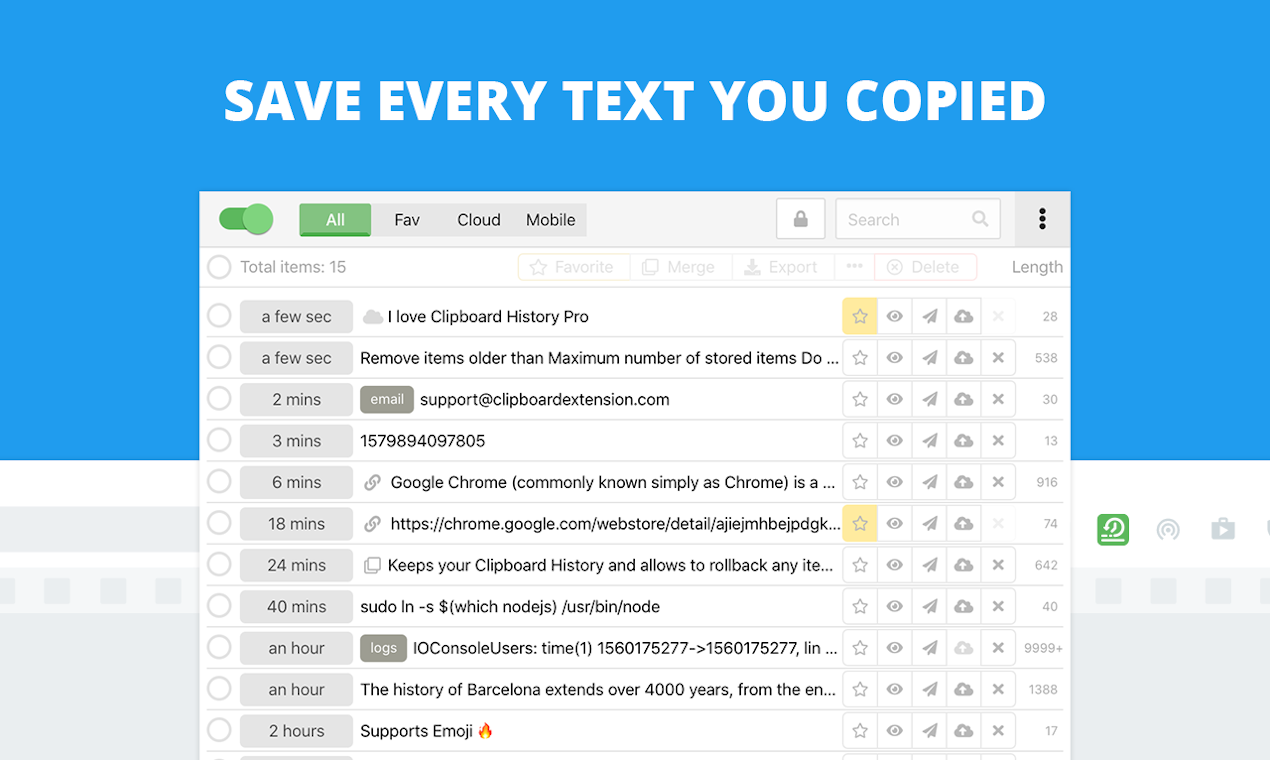Screen dimensions: 1270x760
Task: Favorite the Barcelona history entry using its star icon
Action: pyautogui.click(x=859, y=689)
